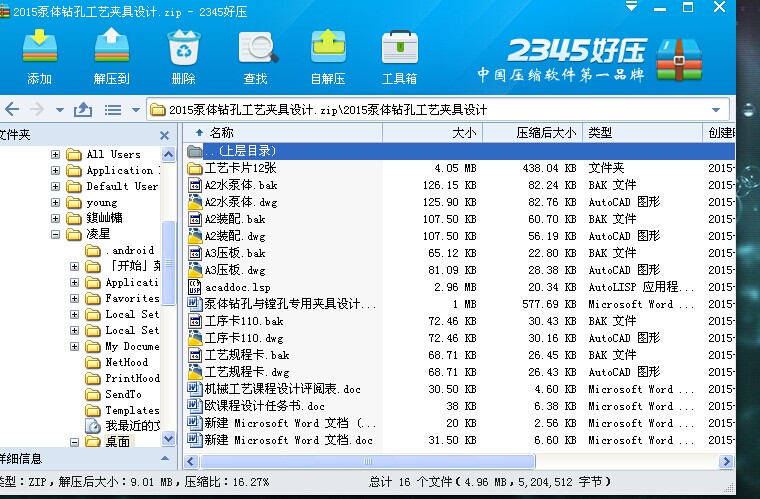760x499 pixels.
Task: Open the title bar menu triangle icon
Action: (x=631, y=7)
